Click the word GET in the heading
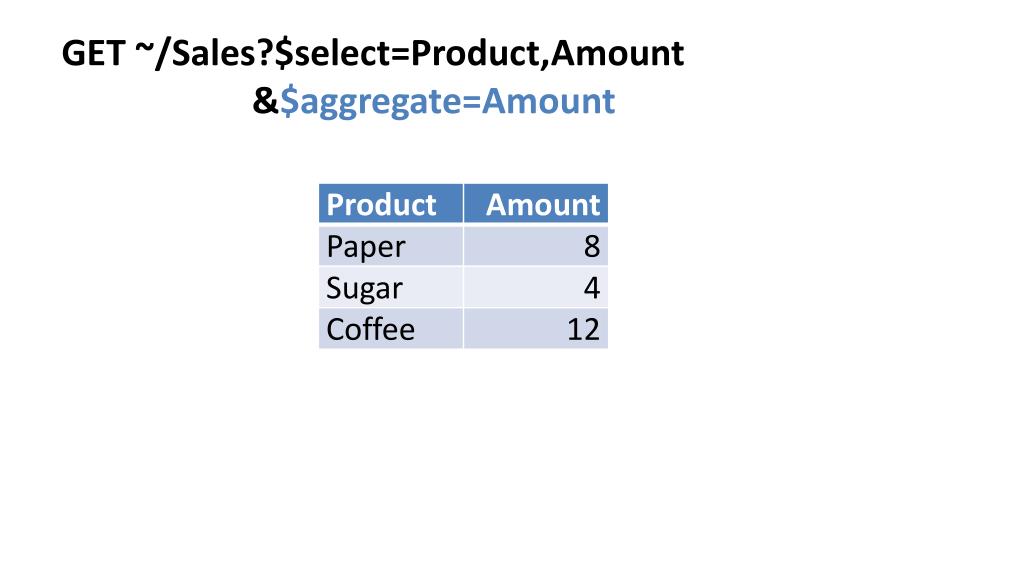The image size is (1024, 576). (93, 53)
